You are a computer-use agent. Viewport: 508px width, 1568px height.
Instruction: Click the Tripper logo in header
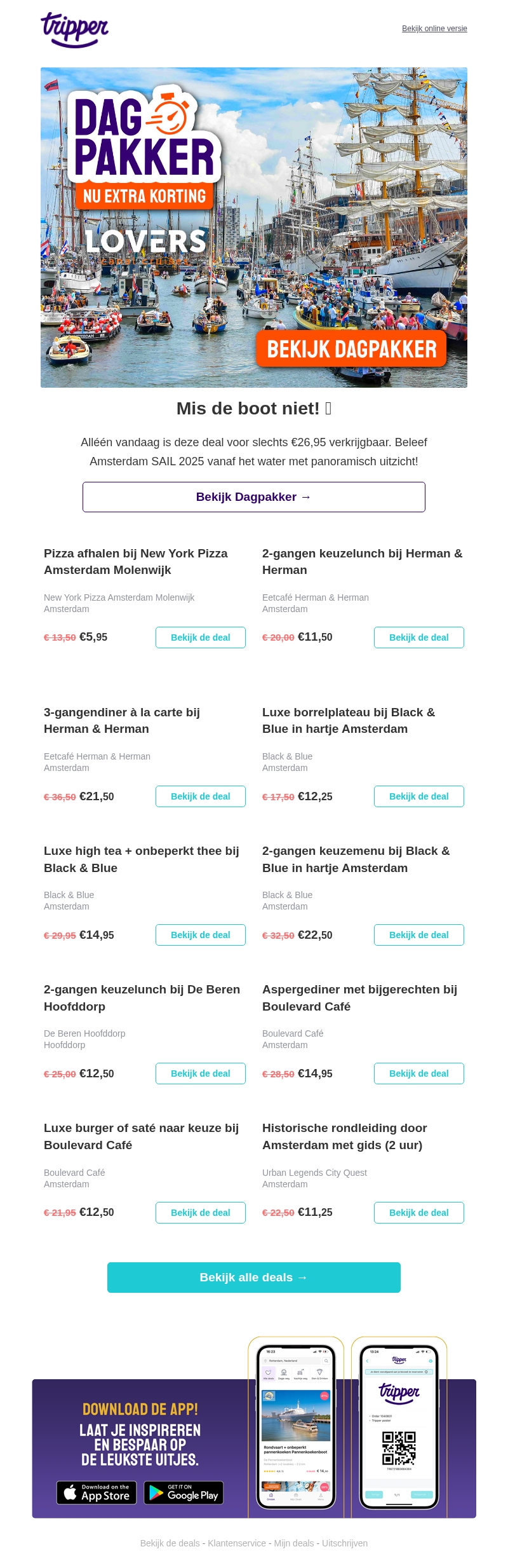[75, 29]
